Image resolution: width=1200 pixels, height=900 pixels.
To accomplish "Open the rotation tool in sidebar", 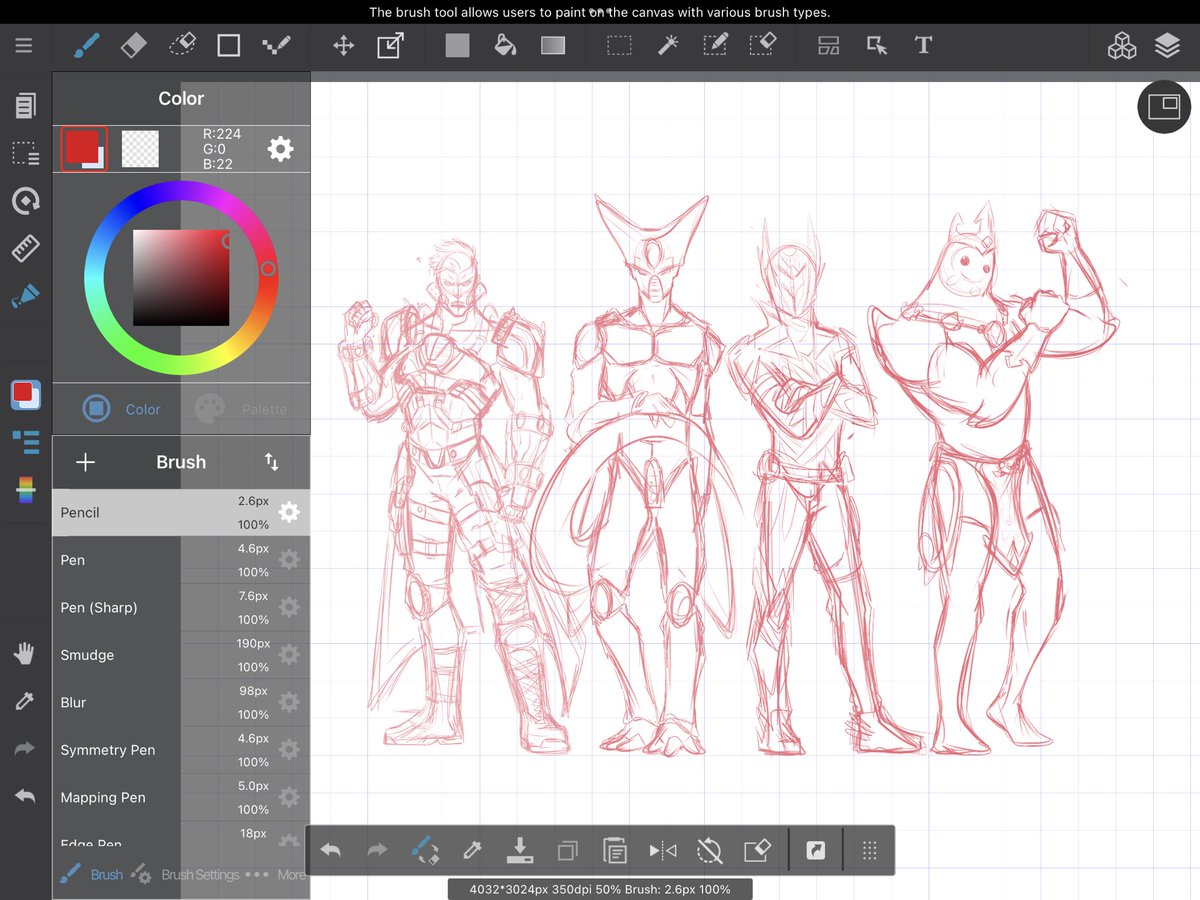I will (x=25, y=201).
